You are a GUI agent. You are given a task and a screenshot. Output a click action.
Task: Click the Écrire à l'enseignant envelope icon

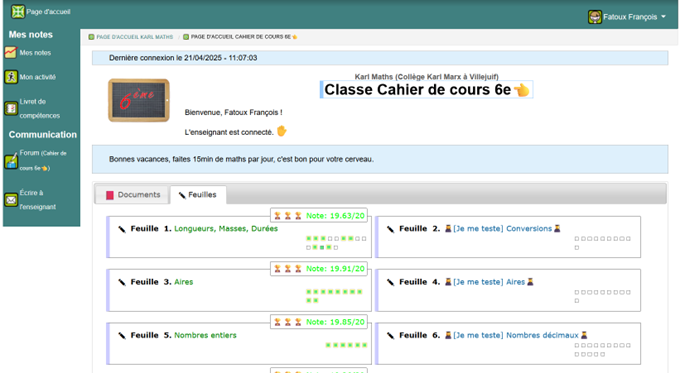pyautogui.click(x=11, y=200)
